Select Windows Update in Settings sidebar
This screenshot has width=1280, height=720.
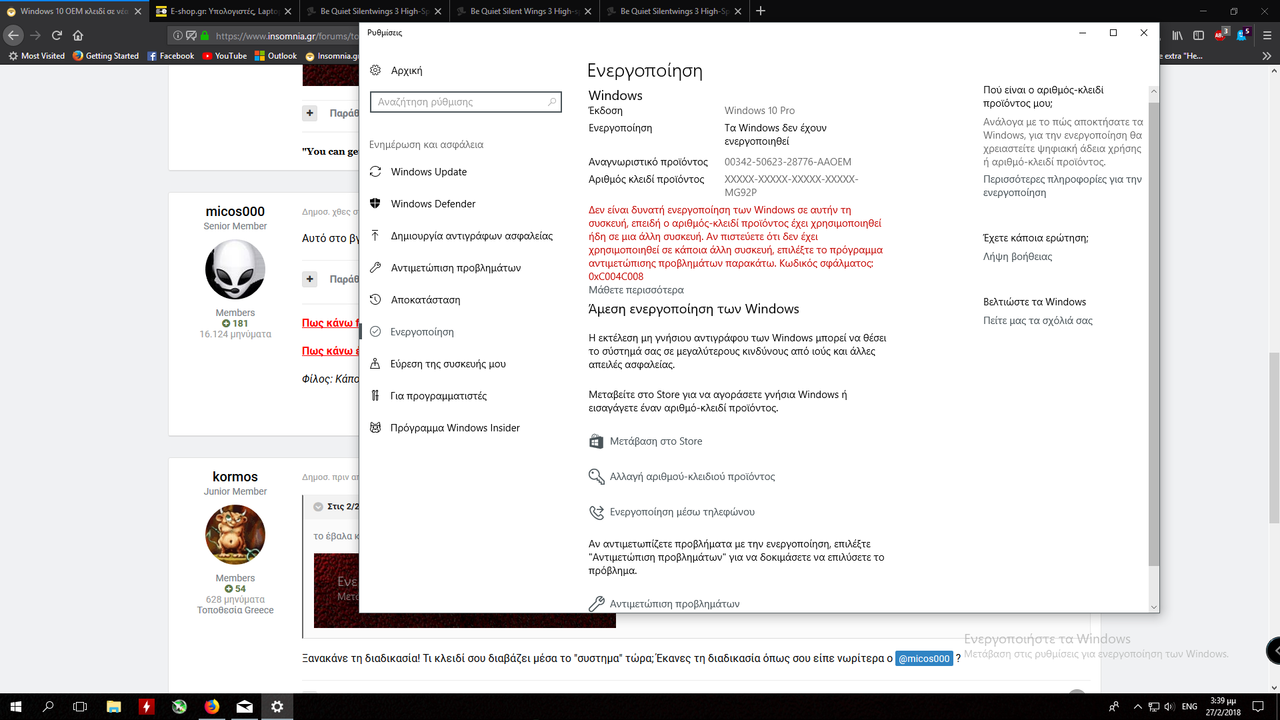[x=429, y=172]
